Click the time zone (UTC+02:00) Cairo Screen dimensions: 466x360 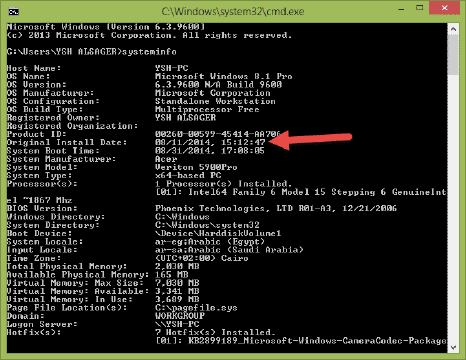point(202,258)
